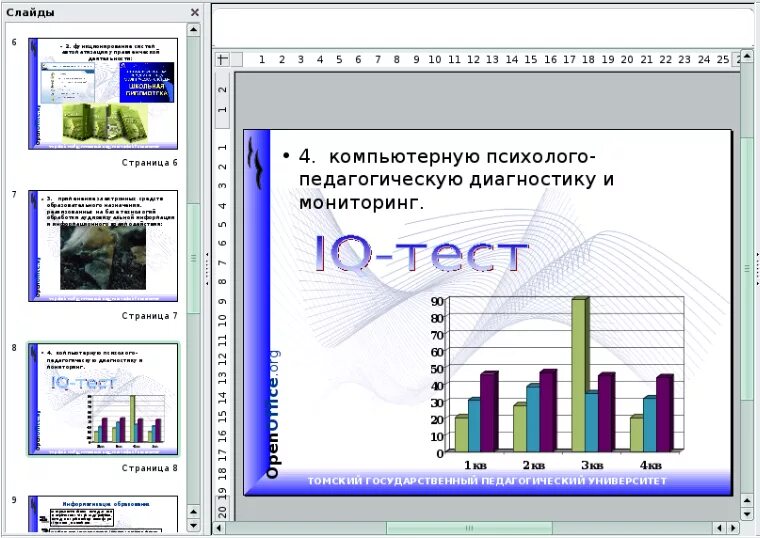Select the IQ-тест WordArt on the slide
The height and width of the screenshot is (538, 760).
coord(421,253)
